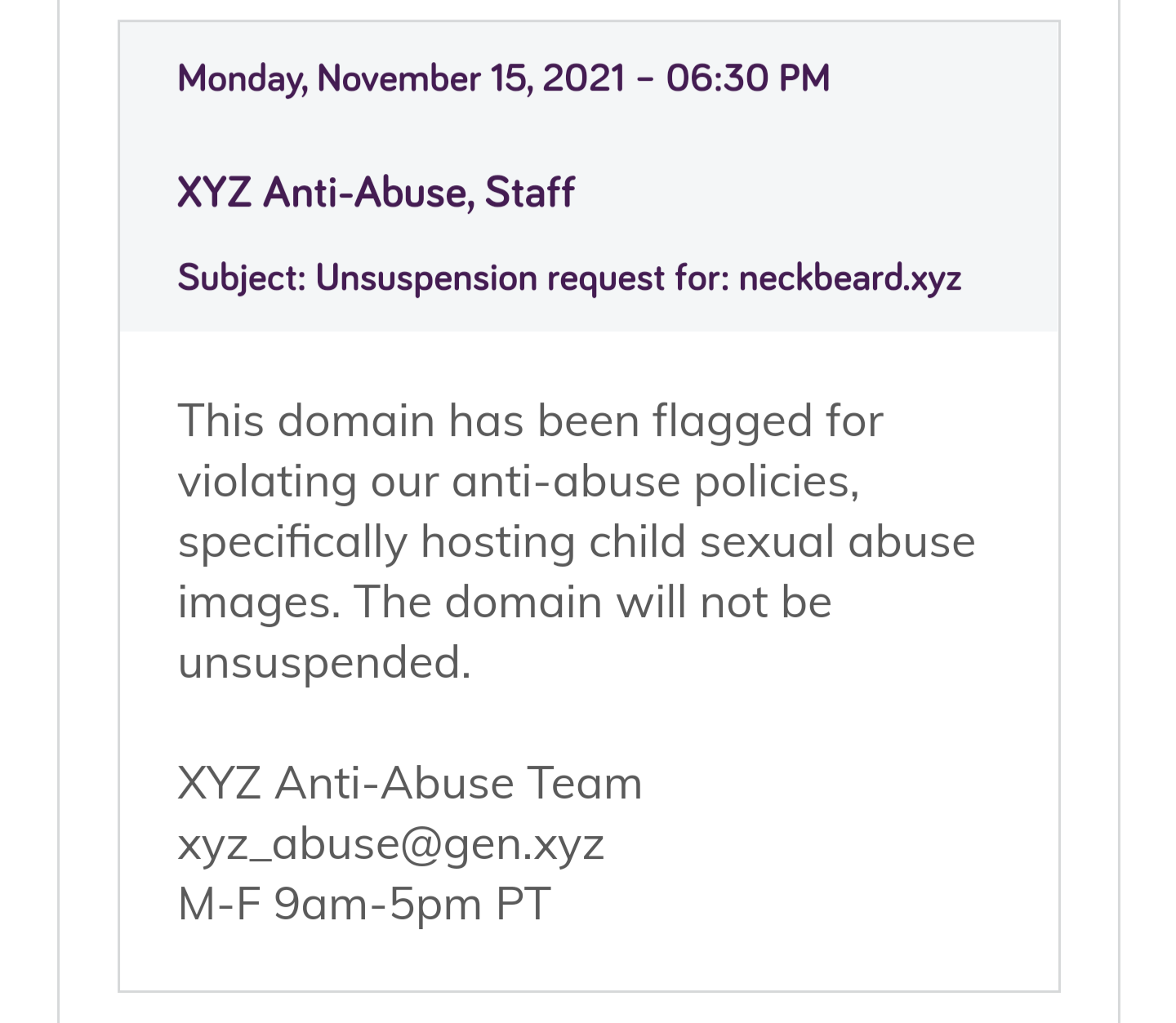
Task: Click the word specifically in the message body
Action: coord(292,542)
